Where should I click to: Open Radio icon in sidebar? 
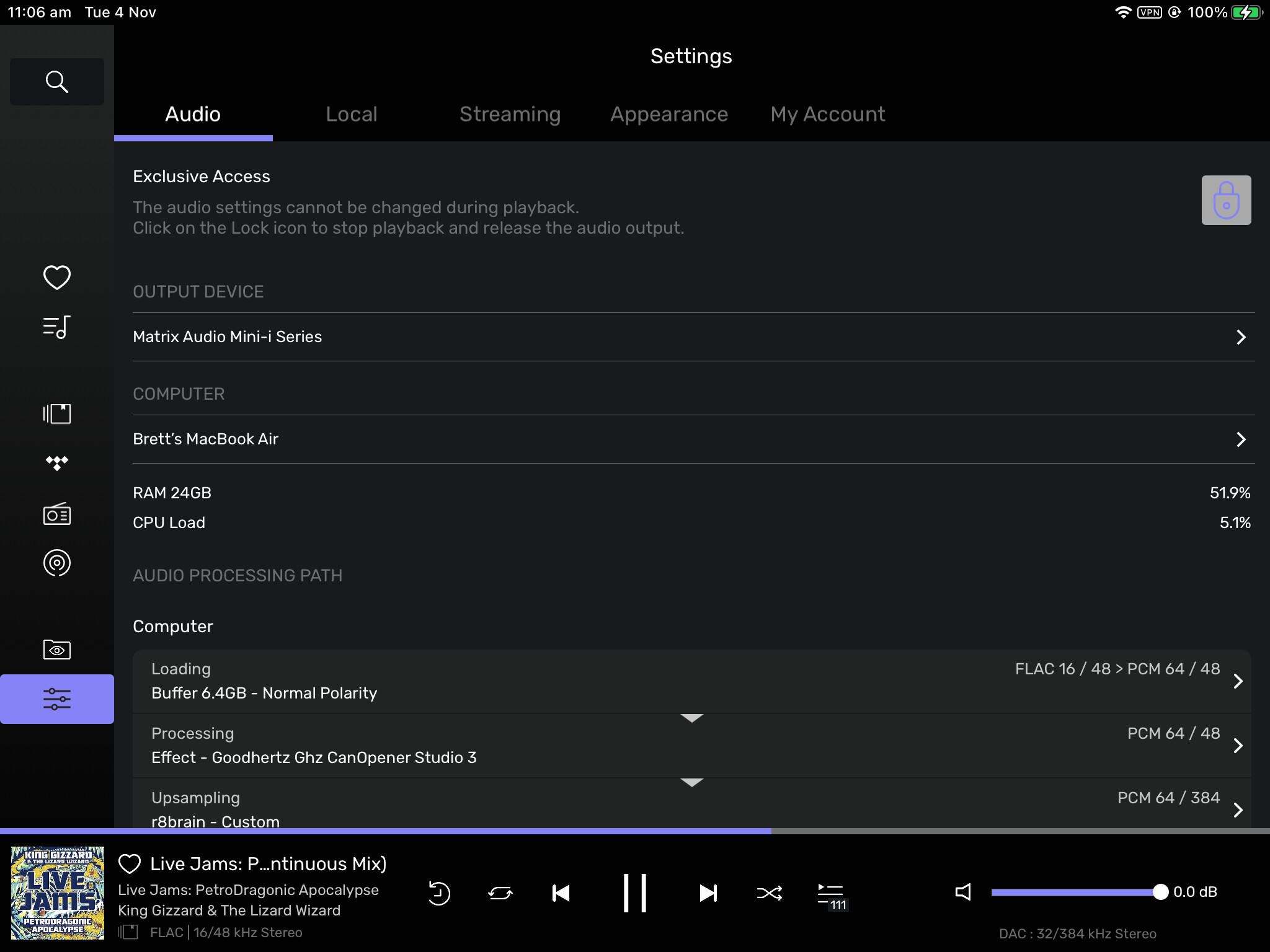click(56, 514)
